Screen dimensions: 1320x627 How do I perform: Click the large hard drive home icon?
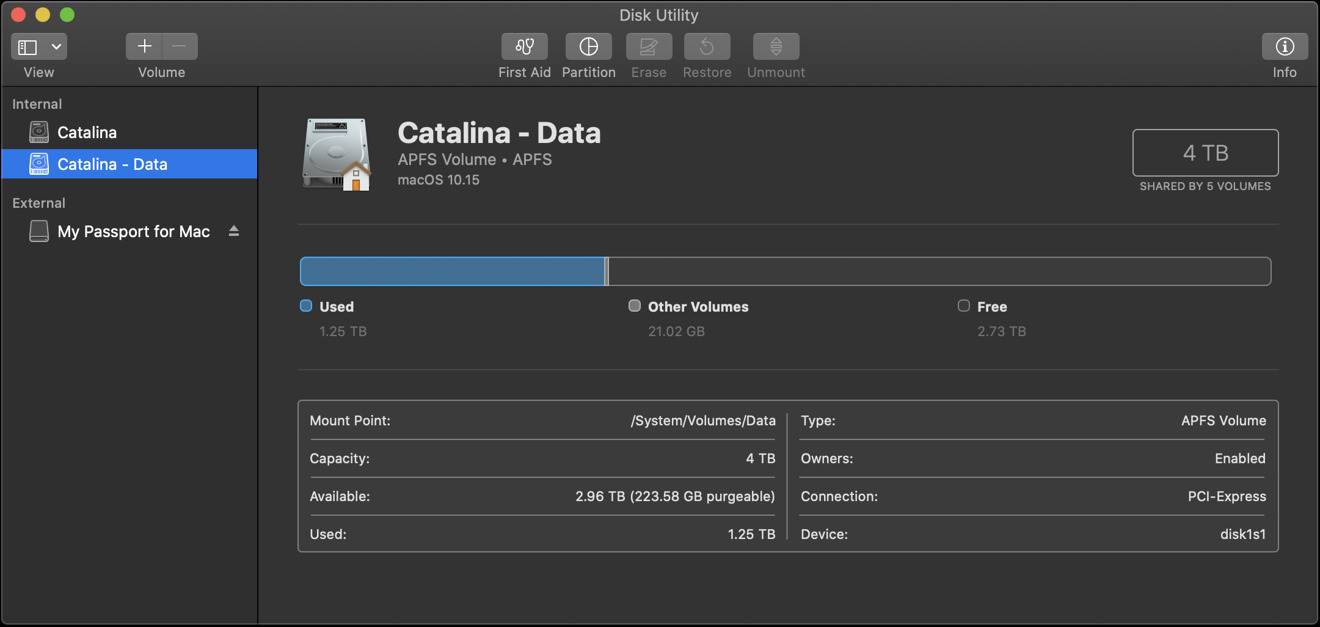[x=338, y=155]
